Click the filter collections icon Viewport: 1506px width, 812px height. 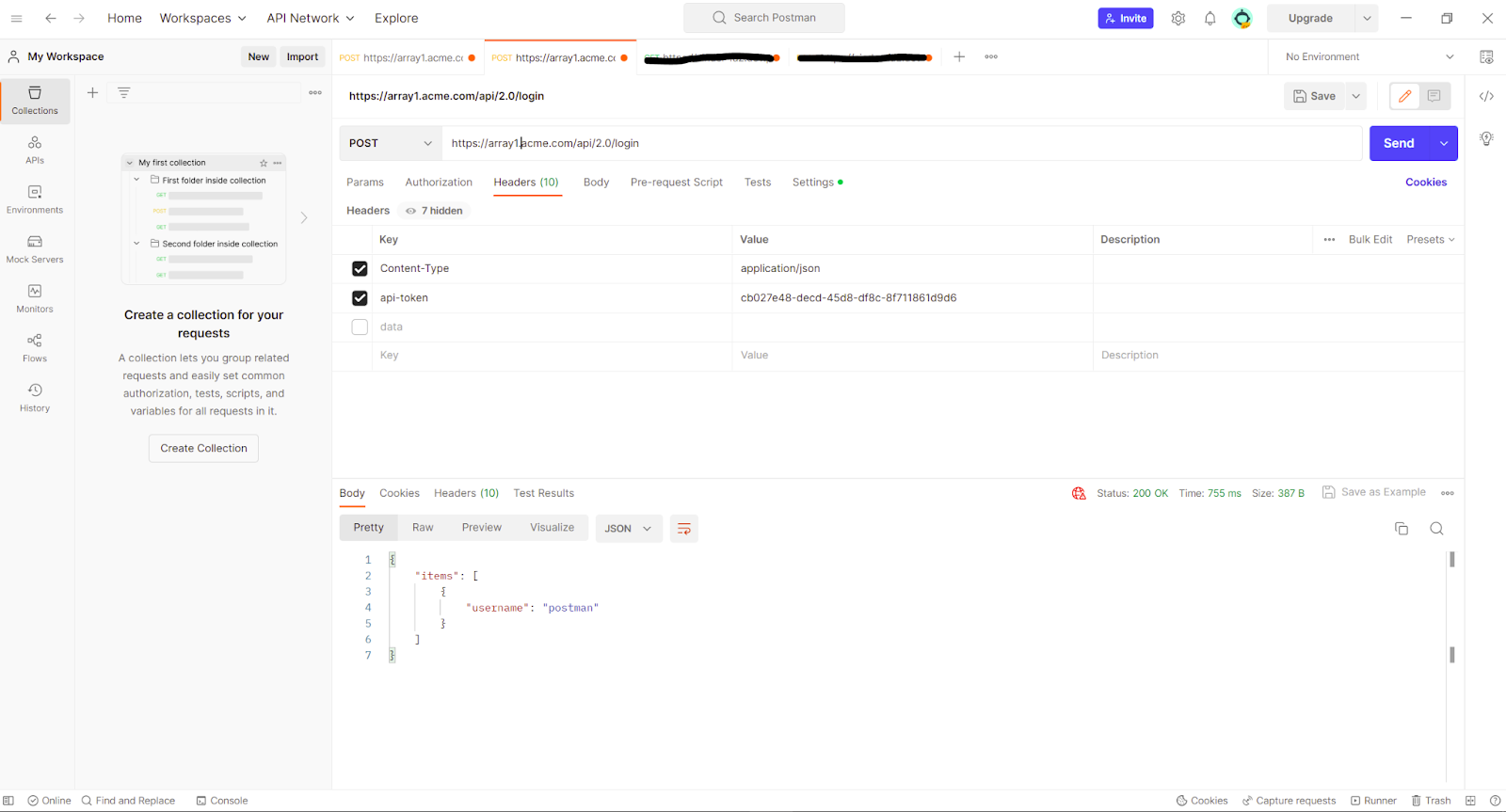(x=123, y=92)
